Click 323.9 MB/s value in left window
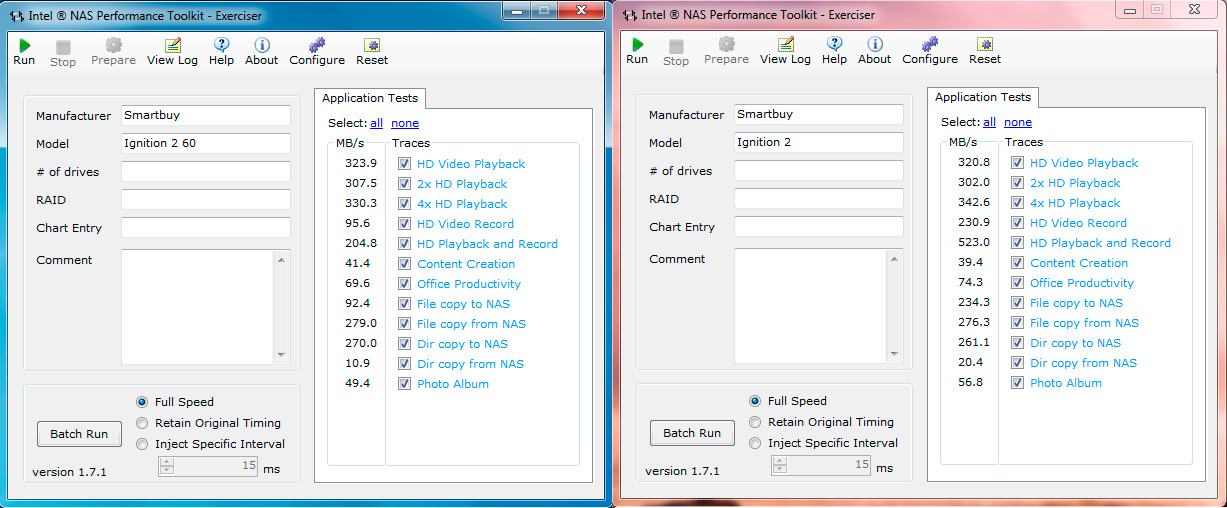The width and height of the screenshot is (1227, 508). [361, 164]
